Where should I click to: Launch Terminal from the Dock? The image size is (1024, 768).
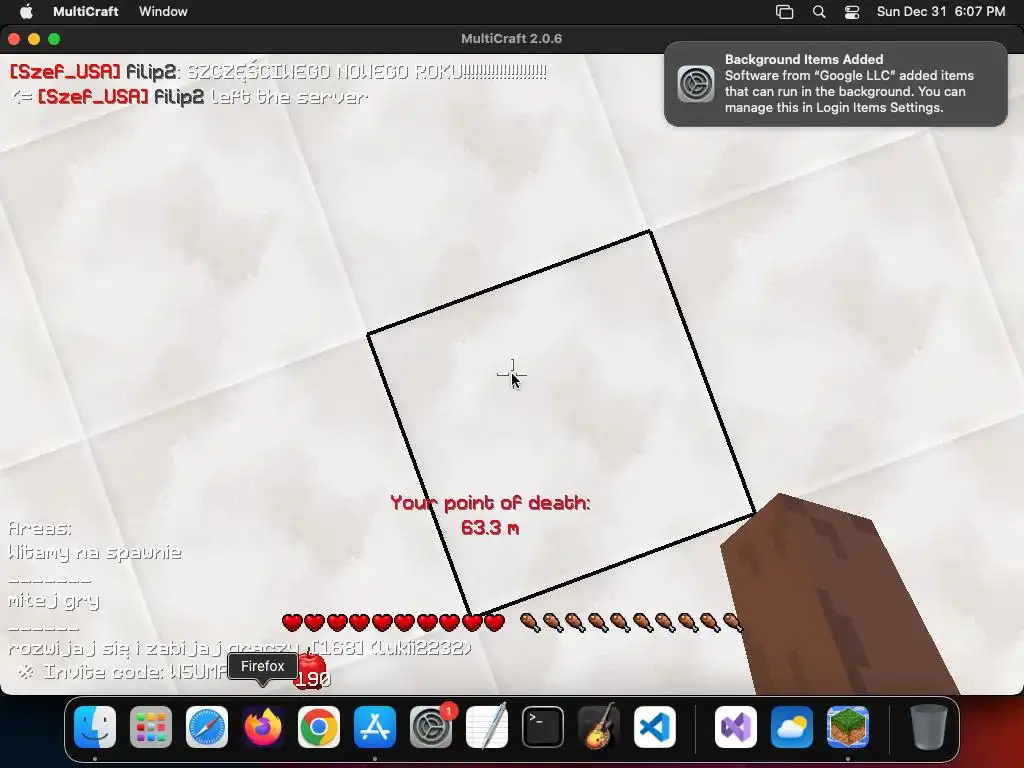[x=543, y=727]
